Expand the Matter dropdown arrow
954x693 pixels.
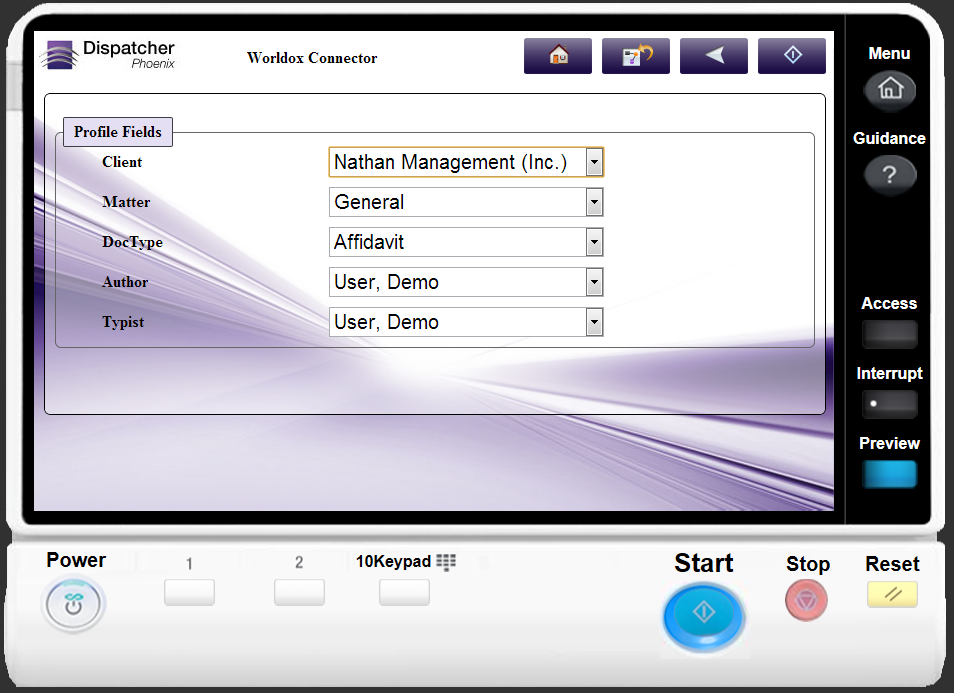click(x=594, y=202)
